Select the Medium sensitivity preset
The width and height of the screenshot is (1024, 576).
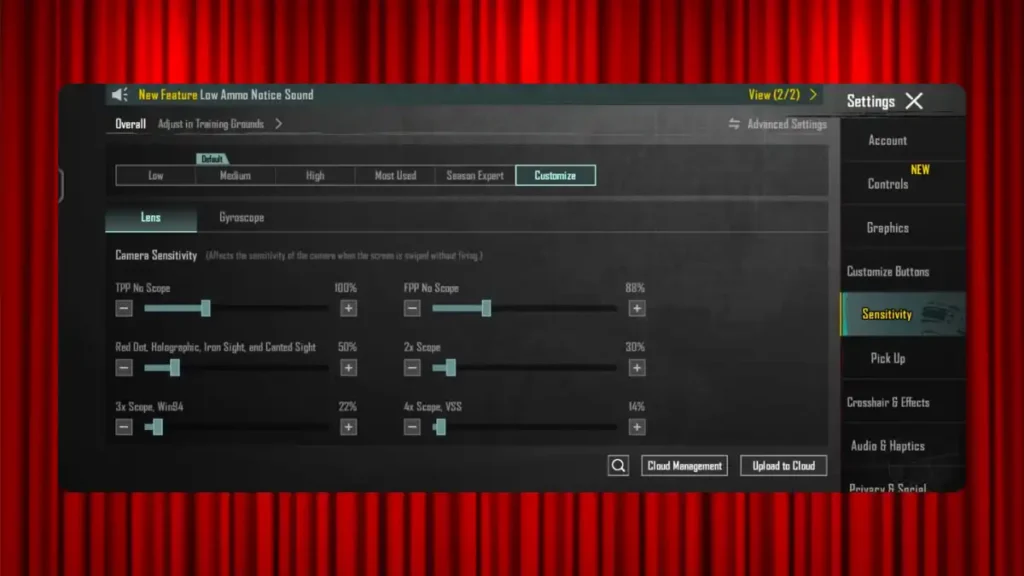(235, 175)
